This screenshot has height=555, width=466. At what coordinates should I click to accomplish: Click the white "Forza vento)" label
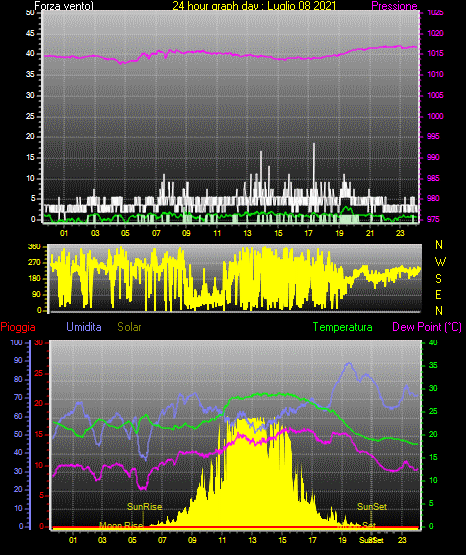[64, 6]
